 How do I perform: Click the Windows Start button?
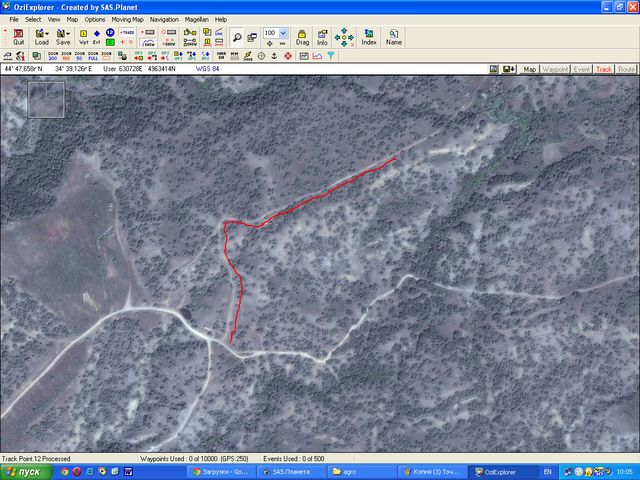coord(22,471)
